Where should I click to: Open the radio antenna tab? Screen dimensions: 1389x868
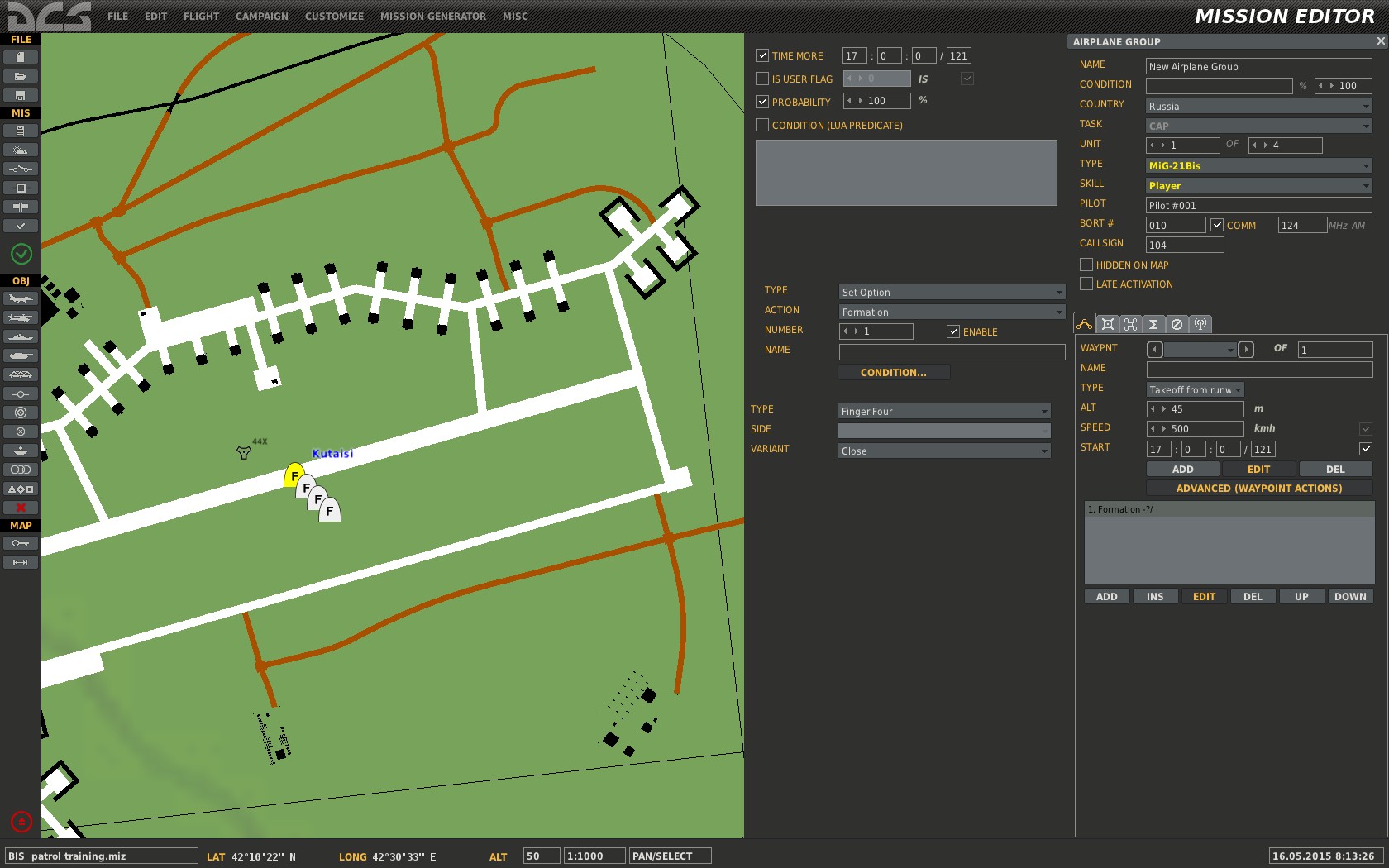coord(1200,324)
